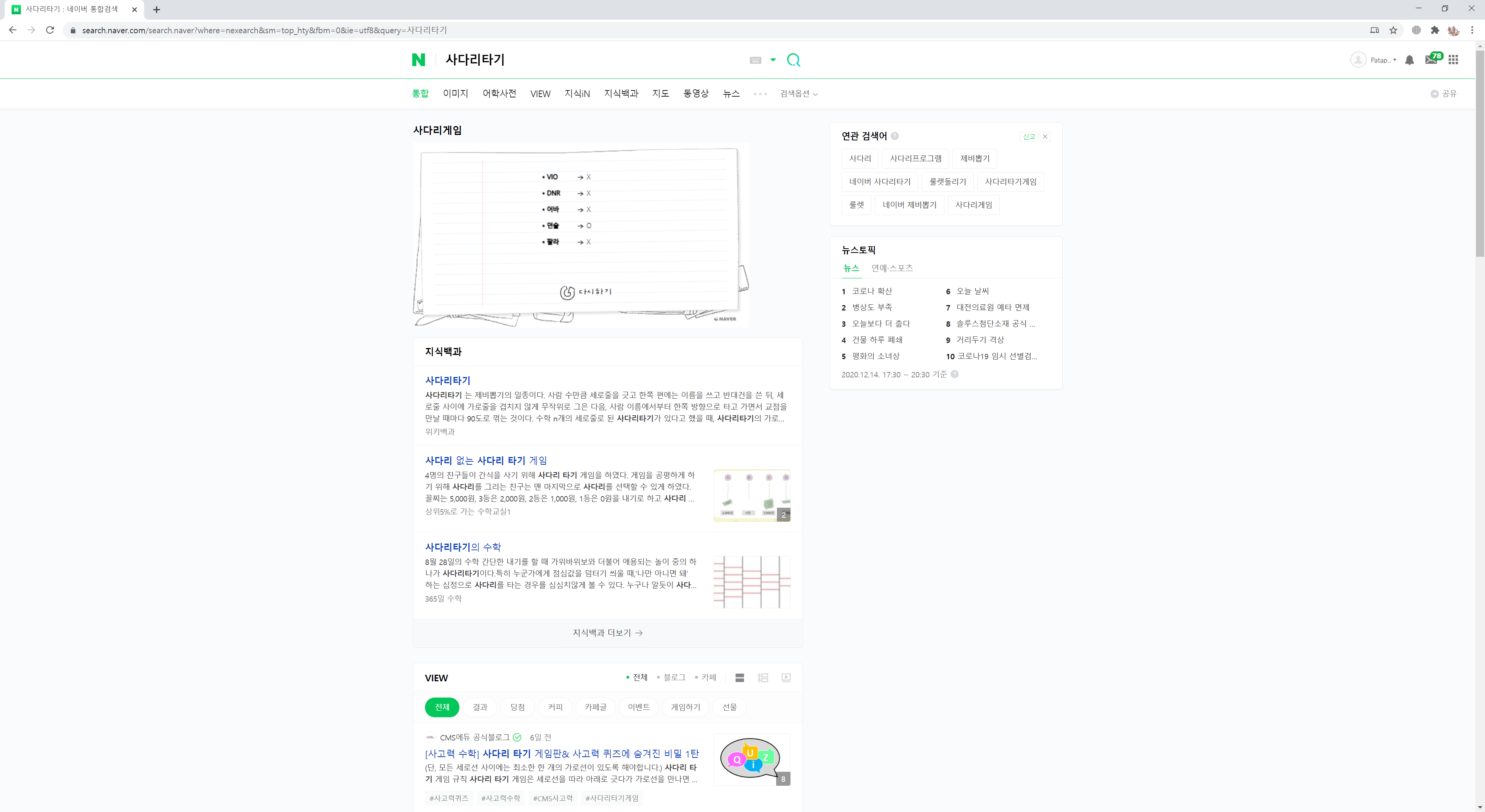Select 전체 radio in VIEW header
The height and width of the screenshot is (812, 1485).
(637, 678)
